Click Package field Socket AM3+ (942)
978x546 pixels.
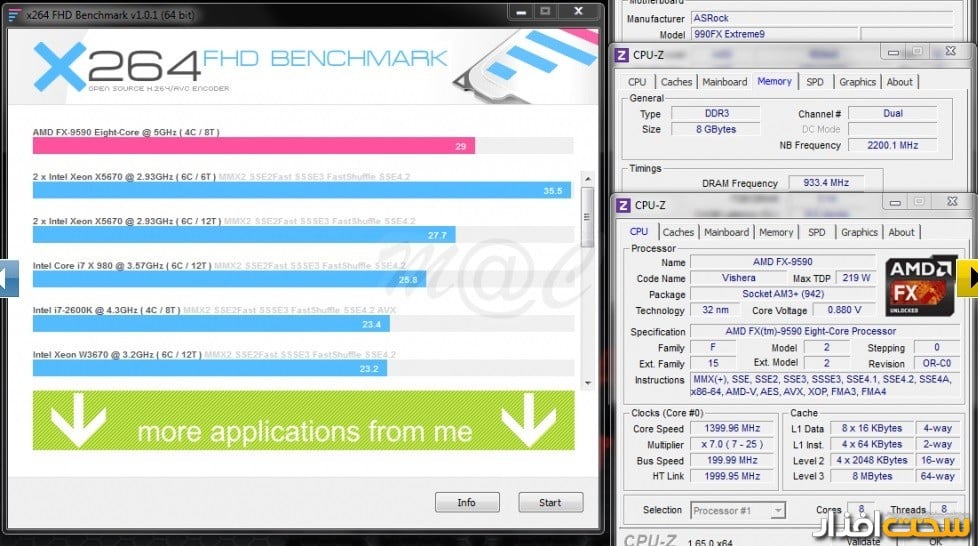[x=782, y=294]
